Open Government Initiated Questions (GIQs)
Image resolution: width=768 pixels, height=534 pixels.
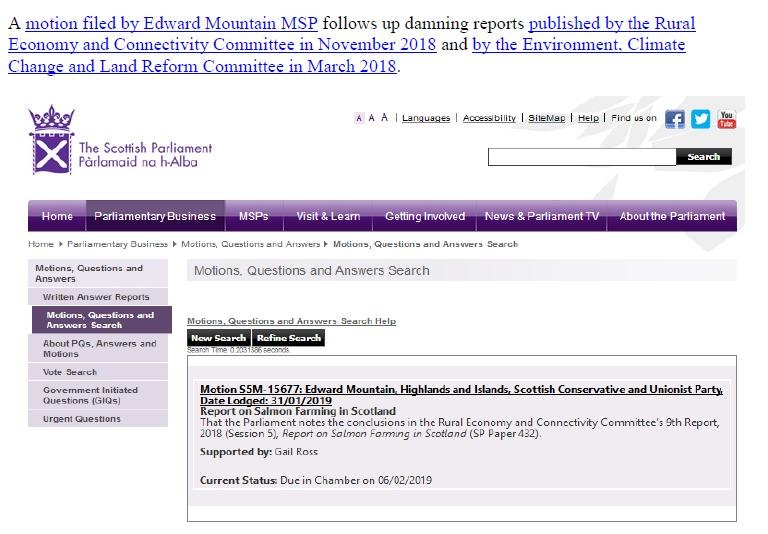[x=98, y=395]
